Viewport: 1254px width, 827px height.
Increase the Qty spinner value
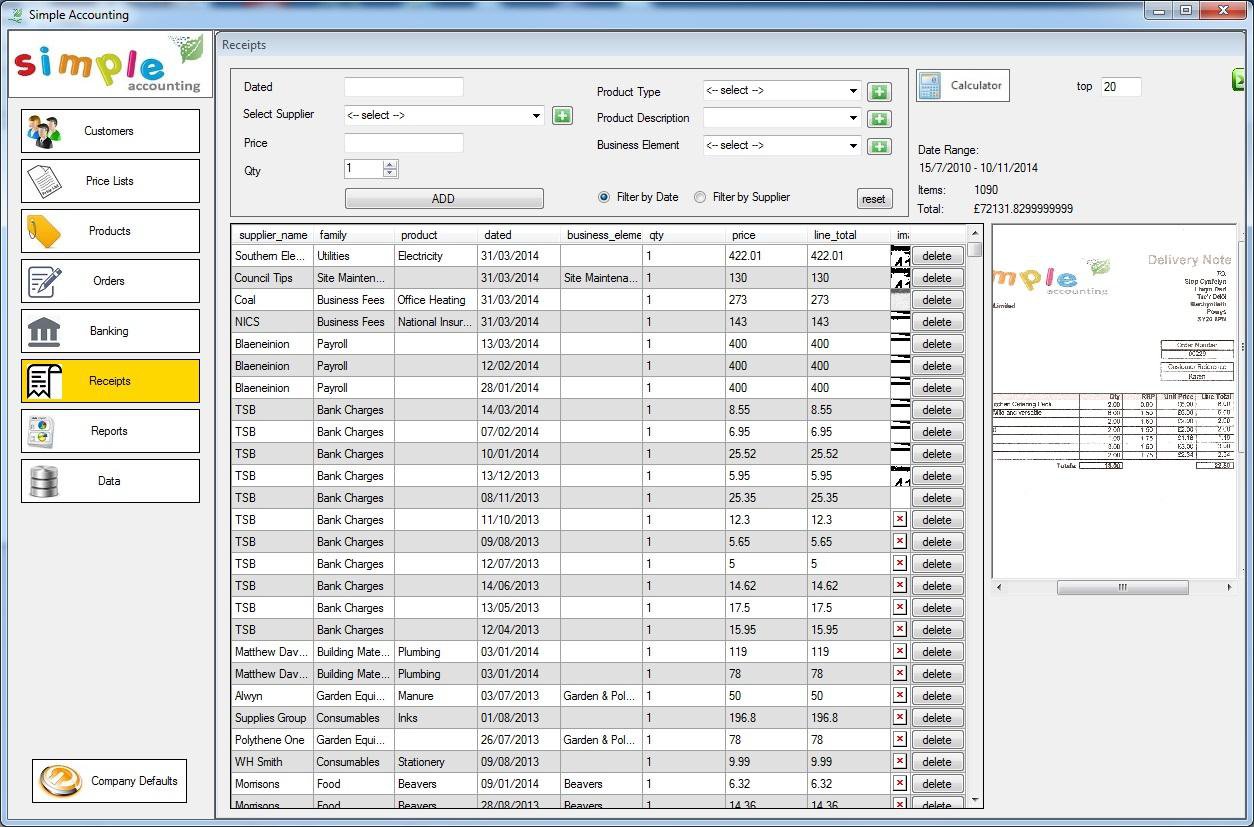(390, 165)
